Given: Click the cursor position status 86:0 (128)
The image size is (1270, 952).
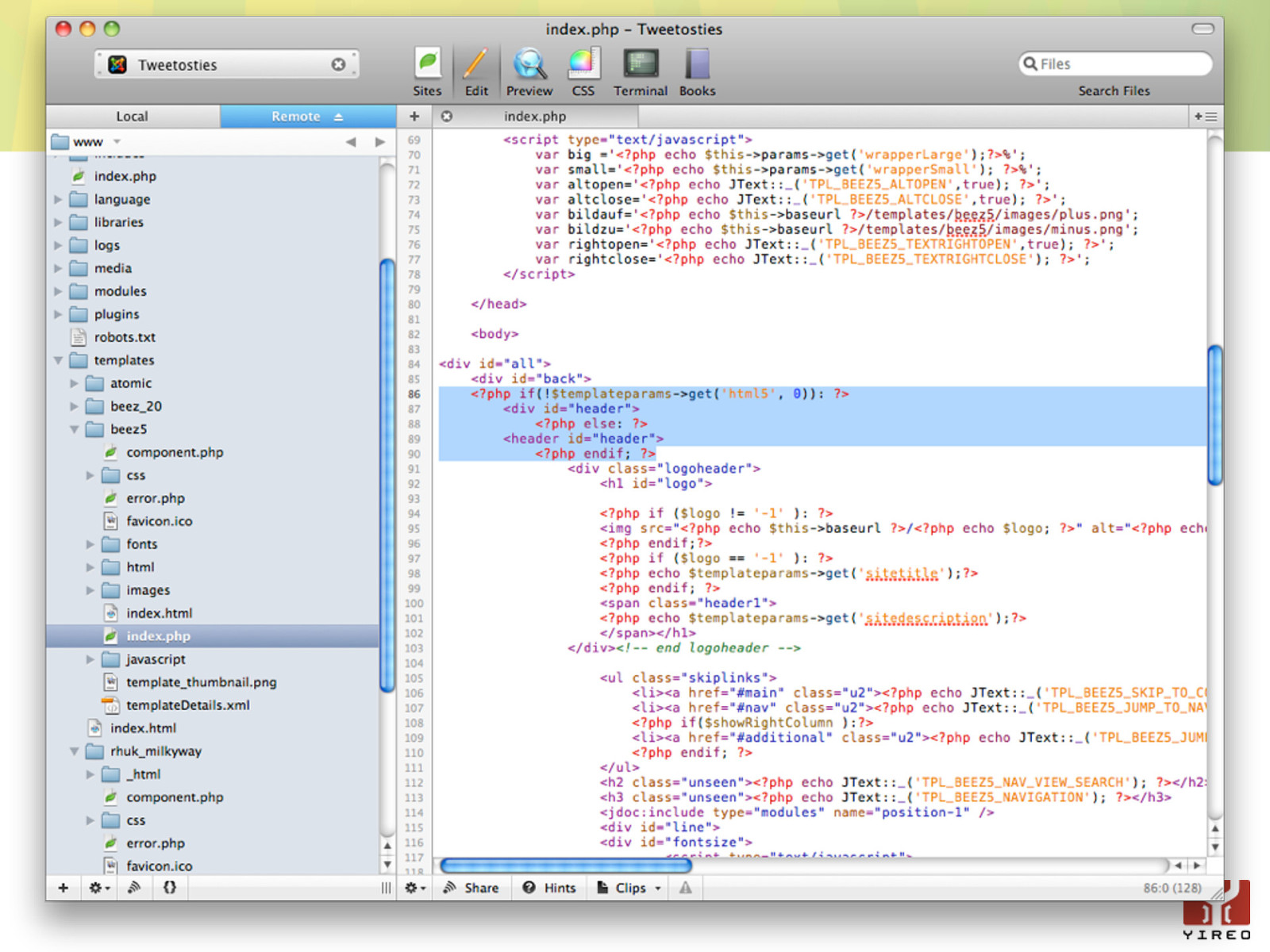Looking at the screenshot, I should click(x=1172, y=888).
